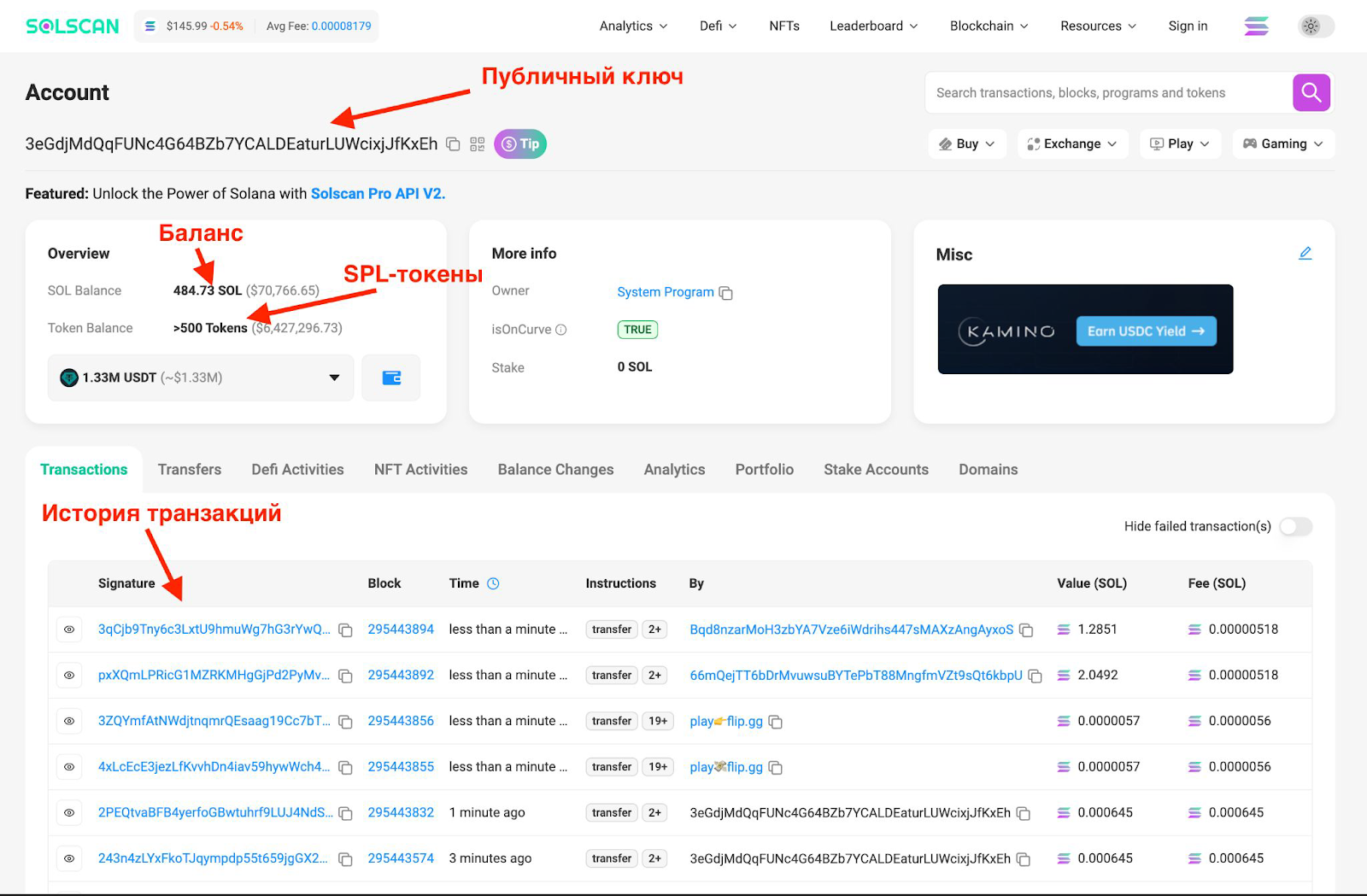Click the purple Tip button
The width and height of the screenshot is (1367, 896).
coord(520,144)
